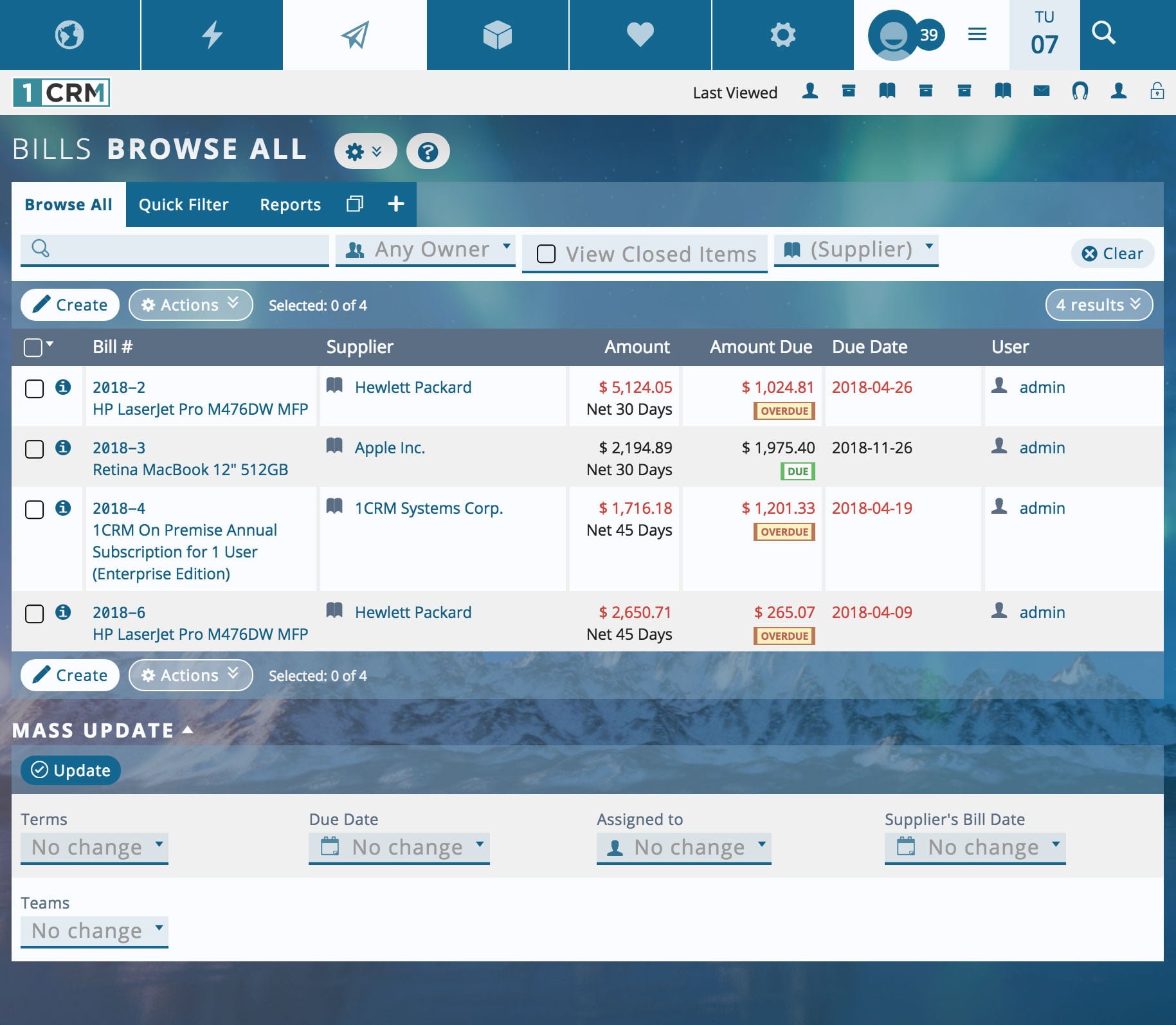Switch to the Quick Filter tab
Image resolution: width=1176 pixels, height=1025 pixels.
coord(184,204)
